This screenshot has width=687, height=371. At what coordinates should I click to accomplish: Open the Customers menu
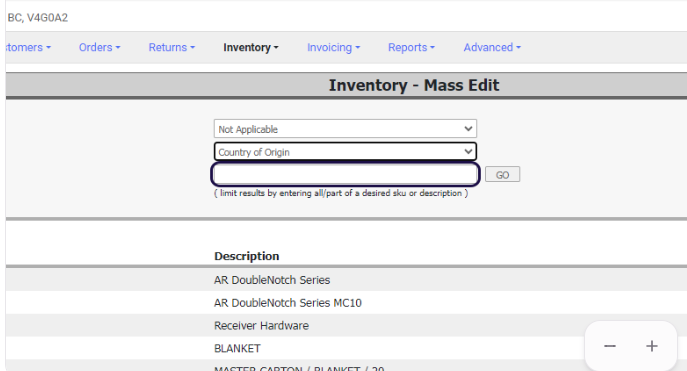click(x=28, y=47)
